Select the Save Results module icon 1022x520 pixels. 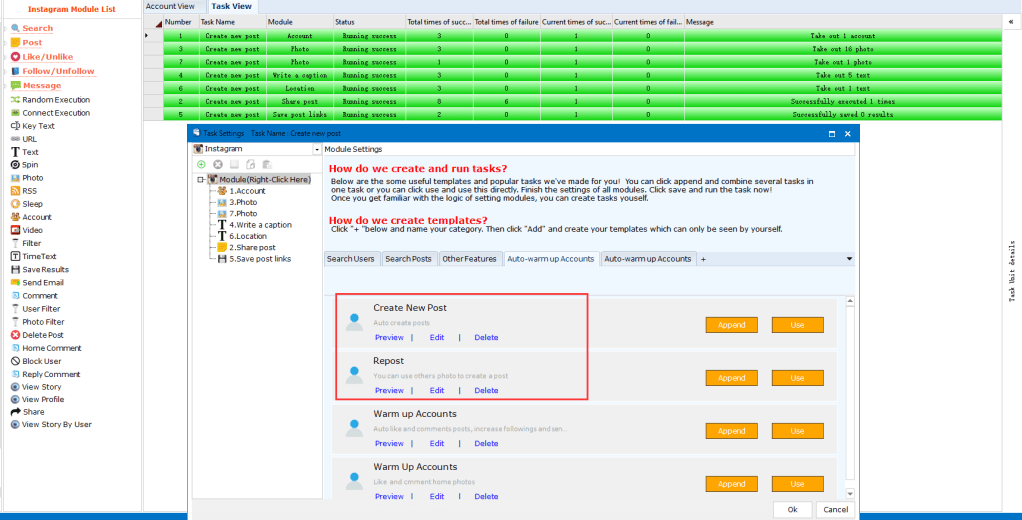(x=15, y=270)
